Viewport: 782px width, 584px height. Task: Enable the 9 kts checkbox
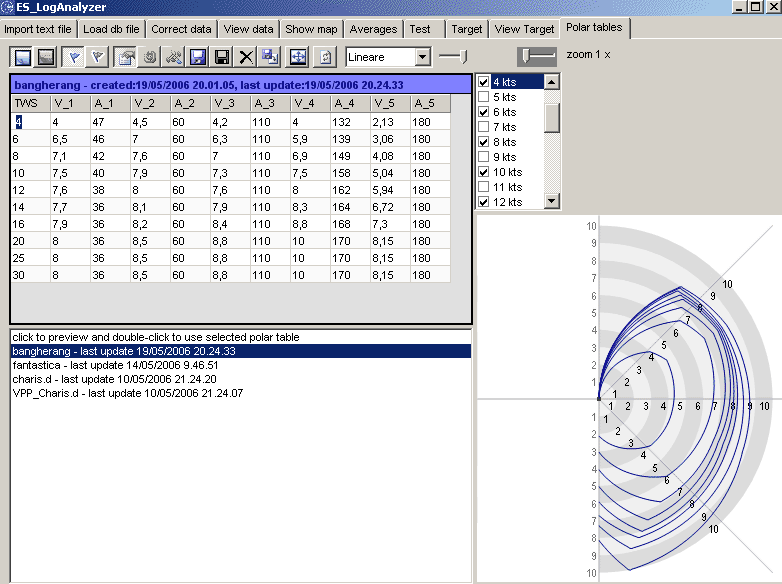483,157
